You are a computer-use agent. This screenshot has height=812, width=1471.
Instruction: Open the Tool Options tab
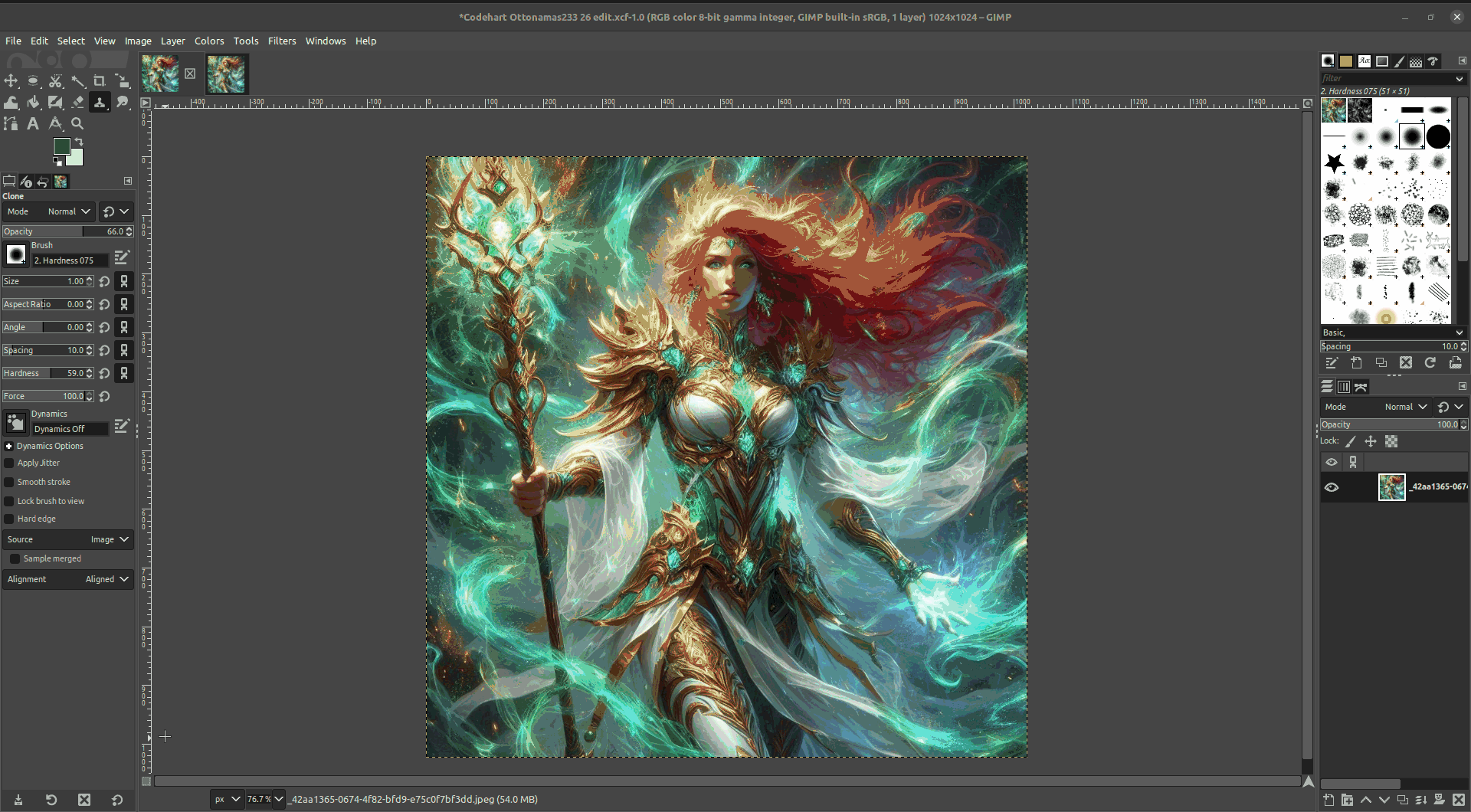9,182
